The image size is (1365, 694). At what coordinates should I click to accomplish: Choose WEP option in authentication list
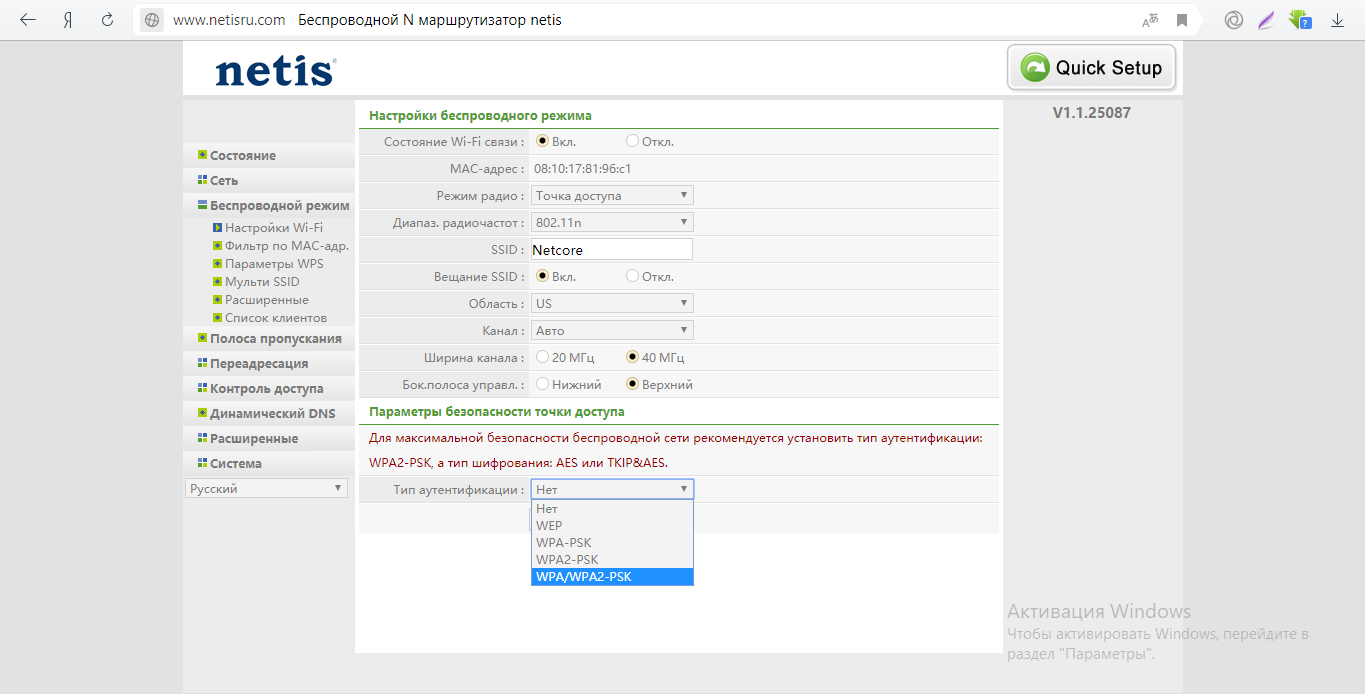click(x=612, y=526)
